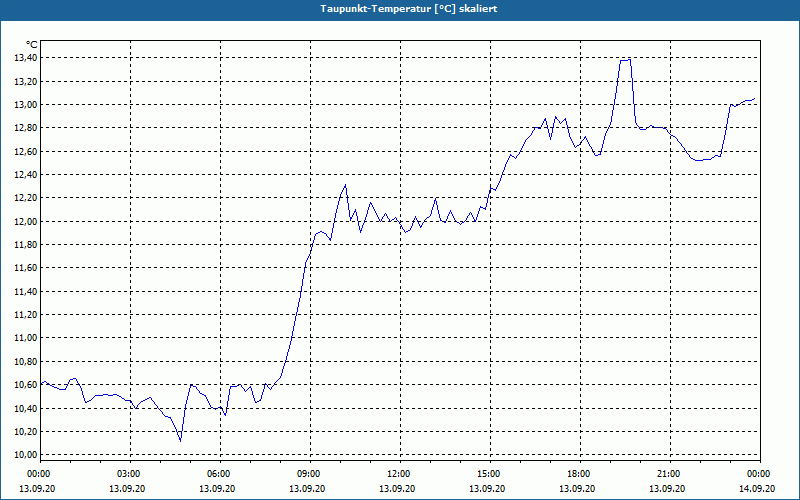Click the 15:00 time axis label
This screenshot has width=800, height=500.
click(490, 474)
